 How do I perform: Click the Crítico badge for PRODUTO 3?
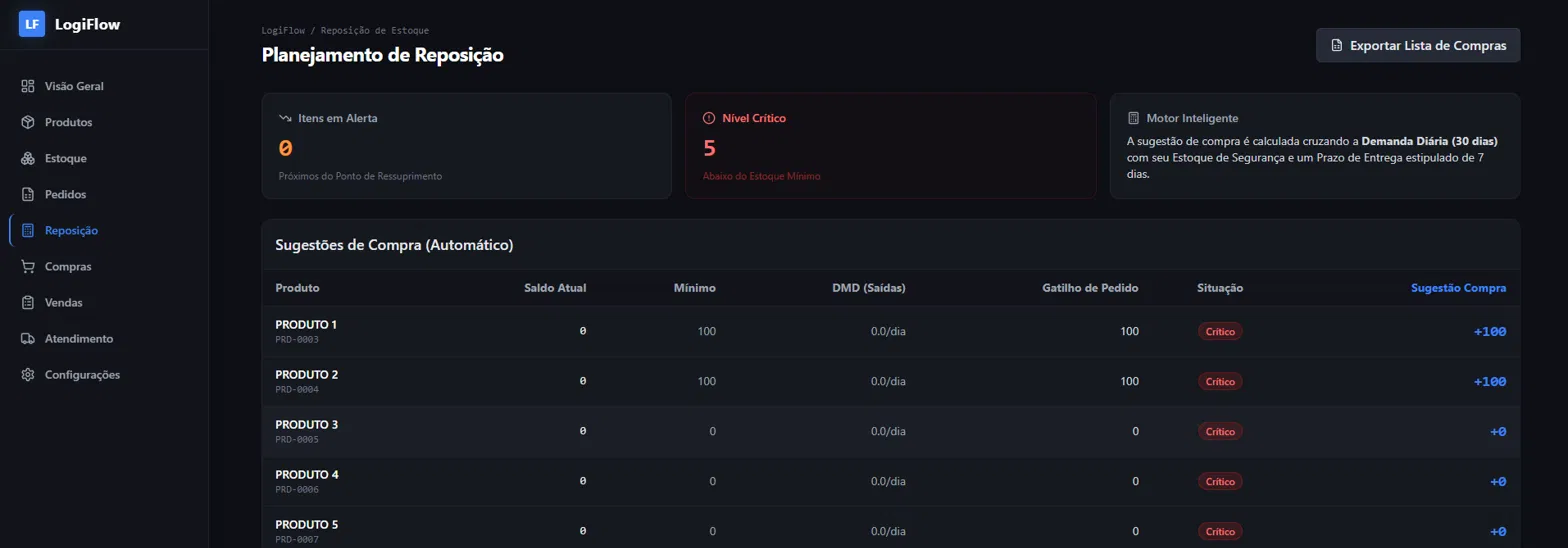pos(1220,431)
